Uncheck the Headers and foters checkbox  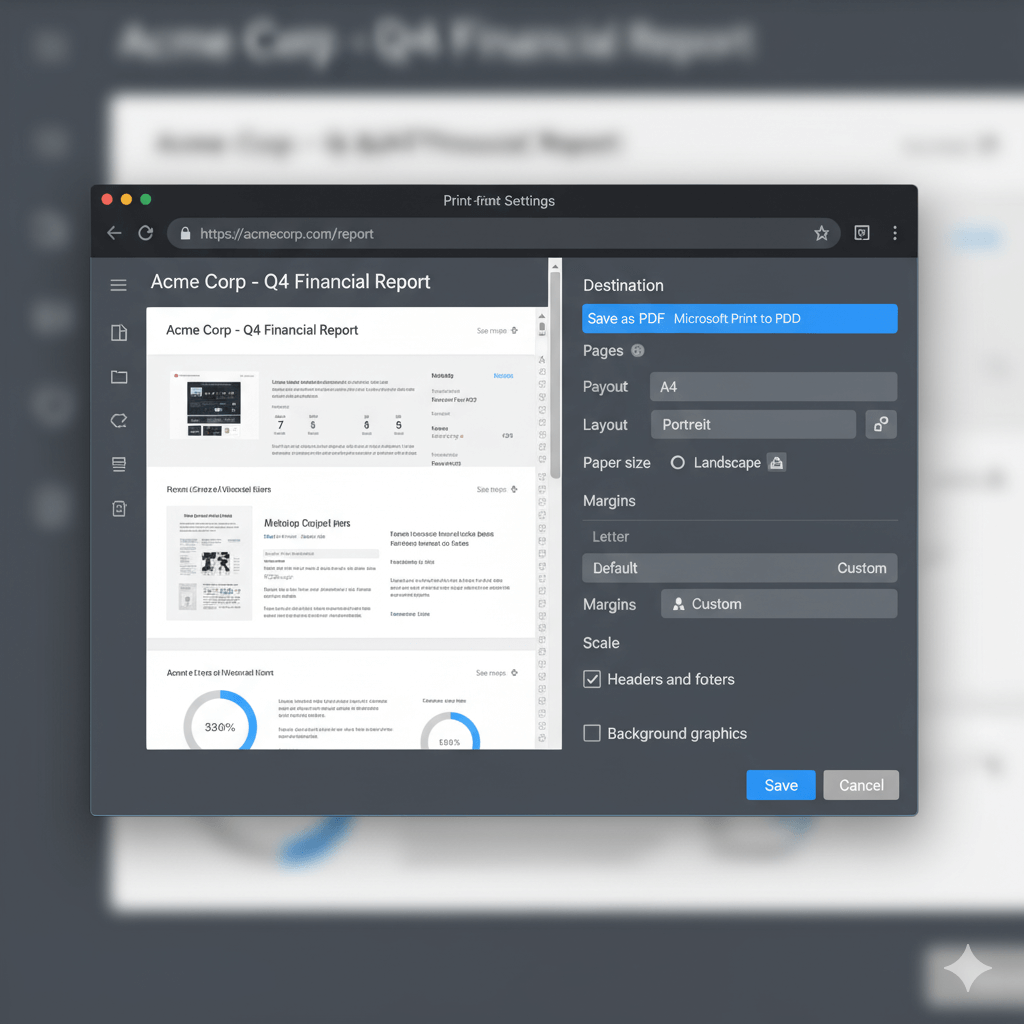592,679
